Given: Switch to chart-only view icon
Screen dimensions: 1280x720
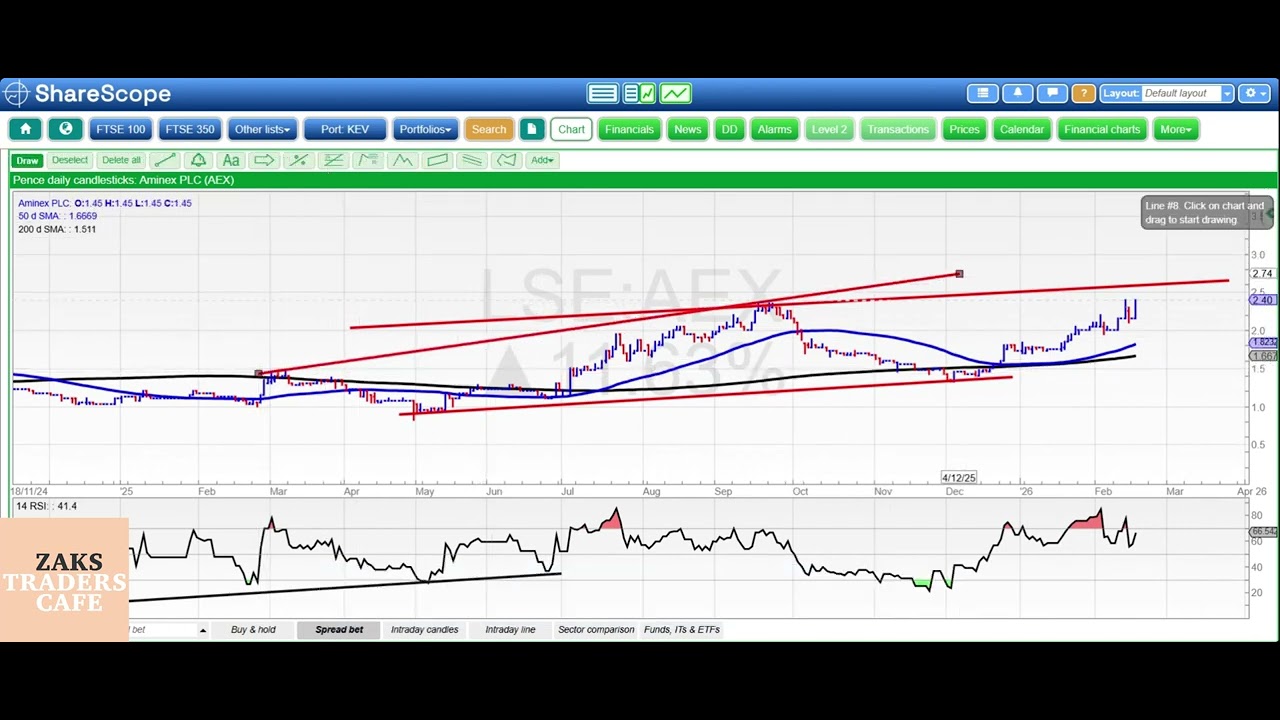Looking at the screenshot, I should (675, 94).
